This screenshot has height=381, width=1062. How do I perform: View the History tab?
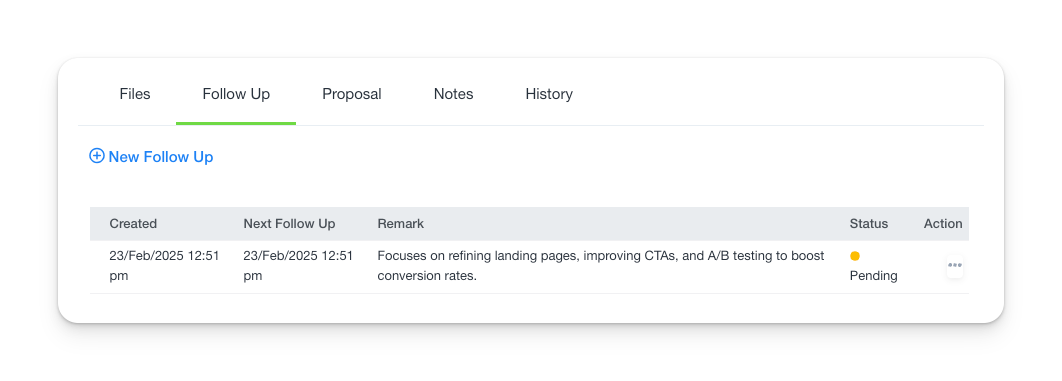click(x=549, y=94)
